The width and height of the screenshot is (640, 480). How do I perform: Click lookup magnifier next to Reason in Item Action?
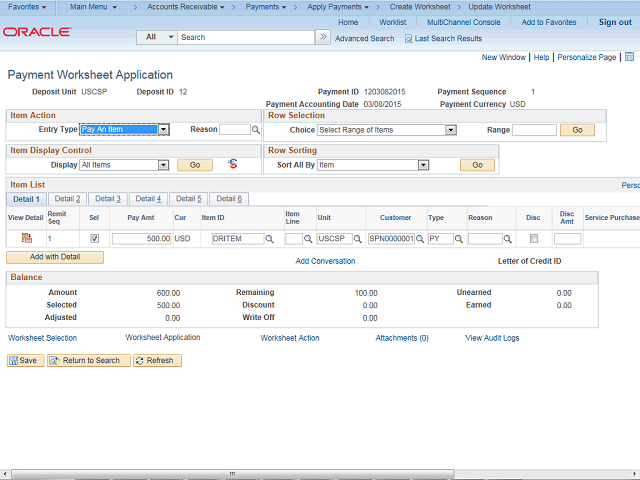(x=257, y=130)
